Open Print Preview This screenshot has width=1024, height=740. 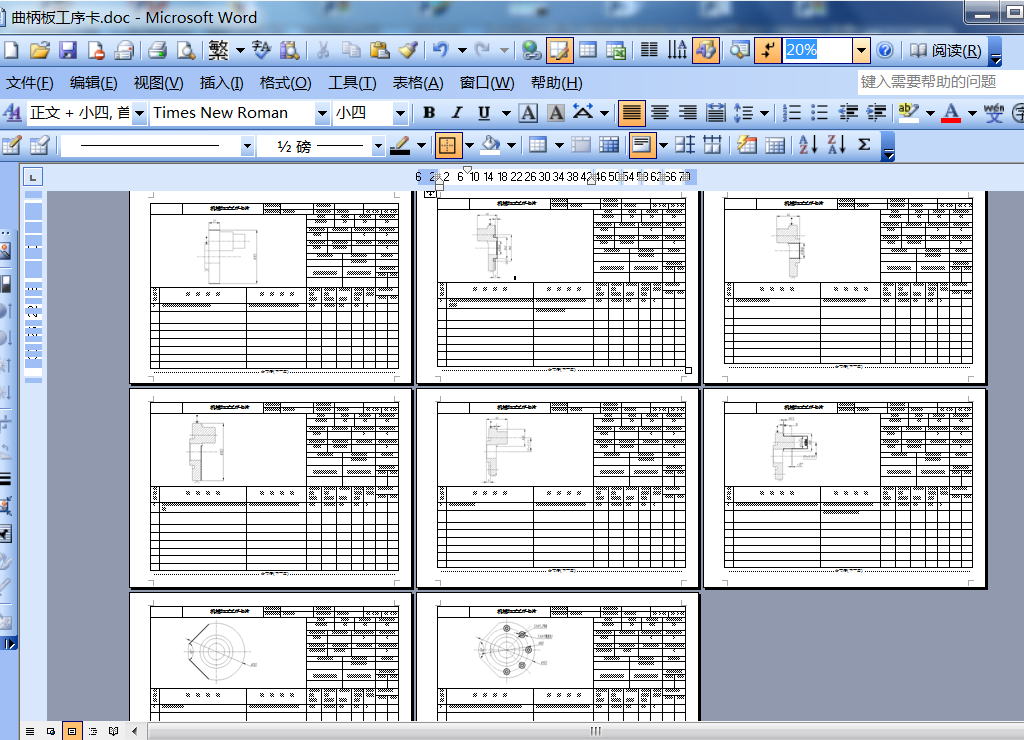pos(186,50)
